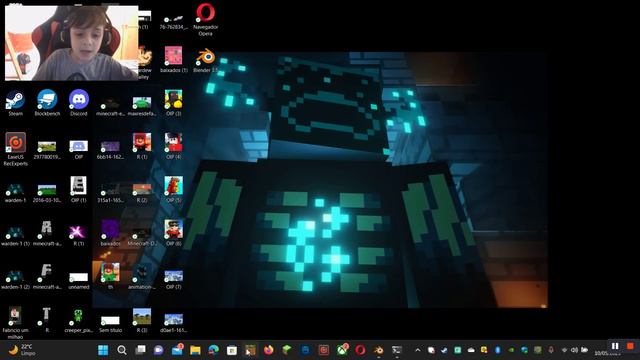The width and height of the screenshot is (640, 360).
Task: Open Microsoft Store from the taskbar
Action: (232, 350)
